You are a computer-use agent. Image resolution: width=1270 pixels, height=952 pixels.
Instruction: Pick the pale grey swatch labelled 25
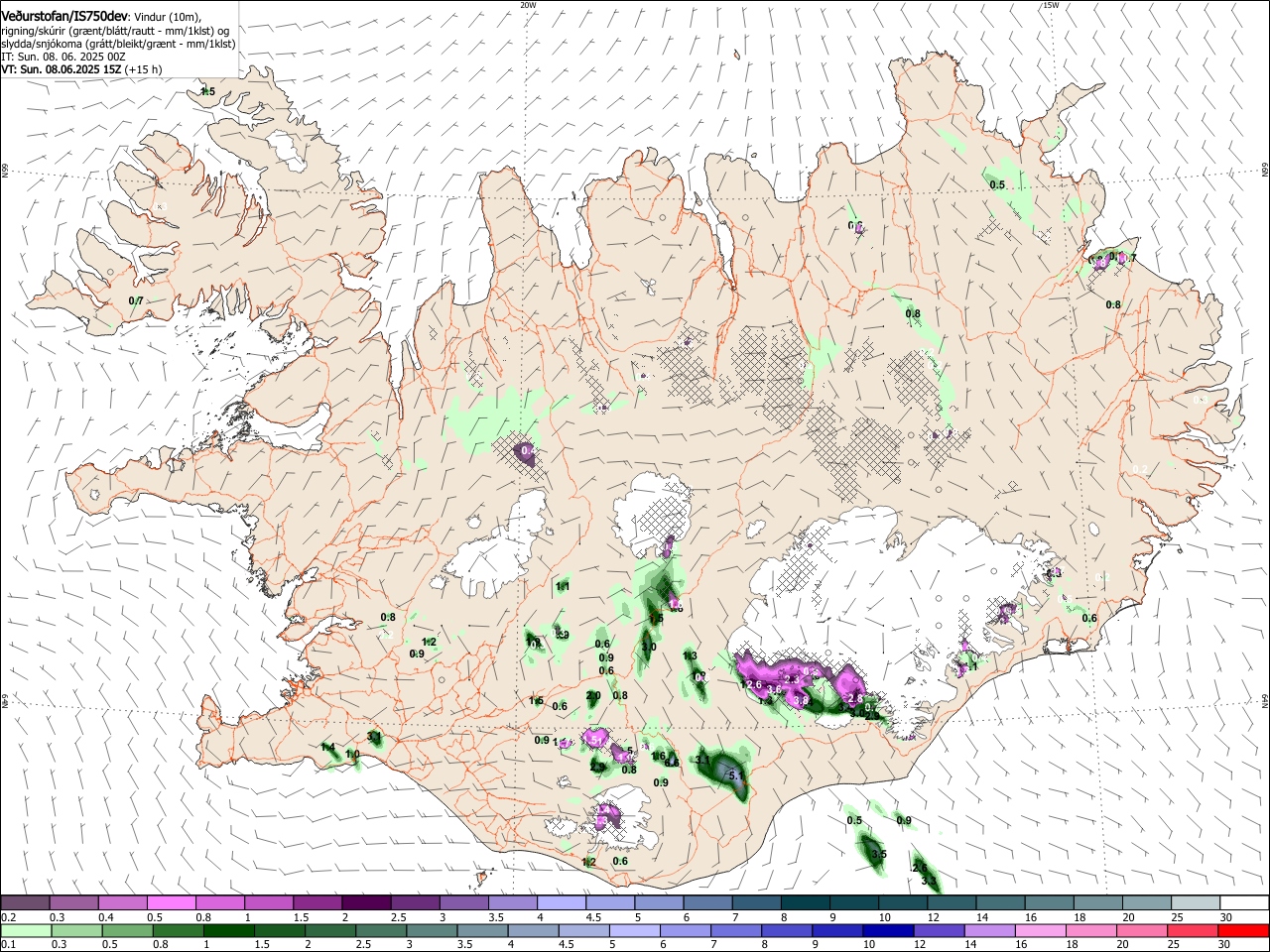tap(1196, 902)
